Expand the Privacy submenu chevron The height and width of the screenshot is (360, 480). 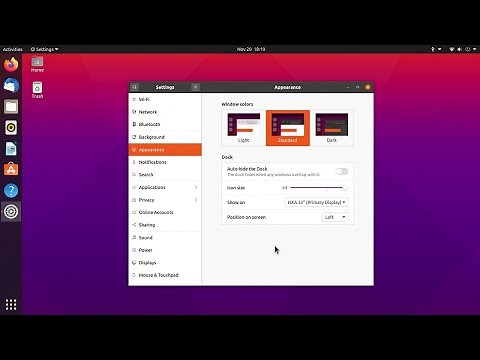tap(196, 200)
